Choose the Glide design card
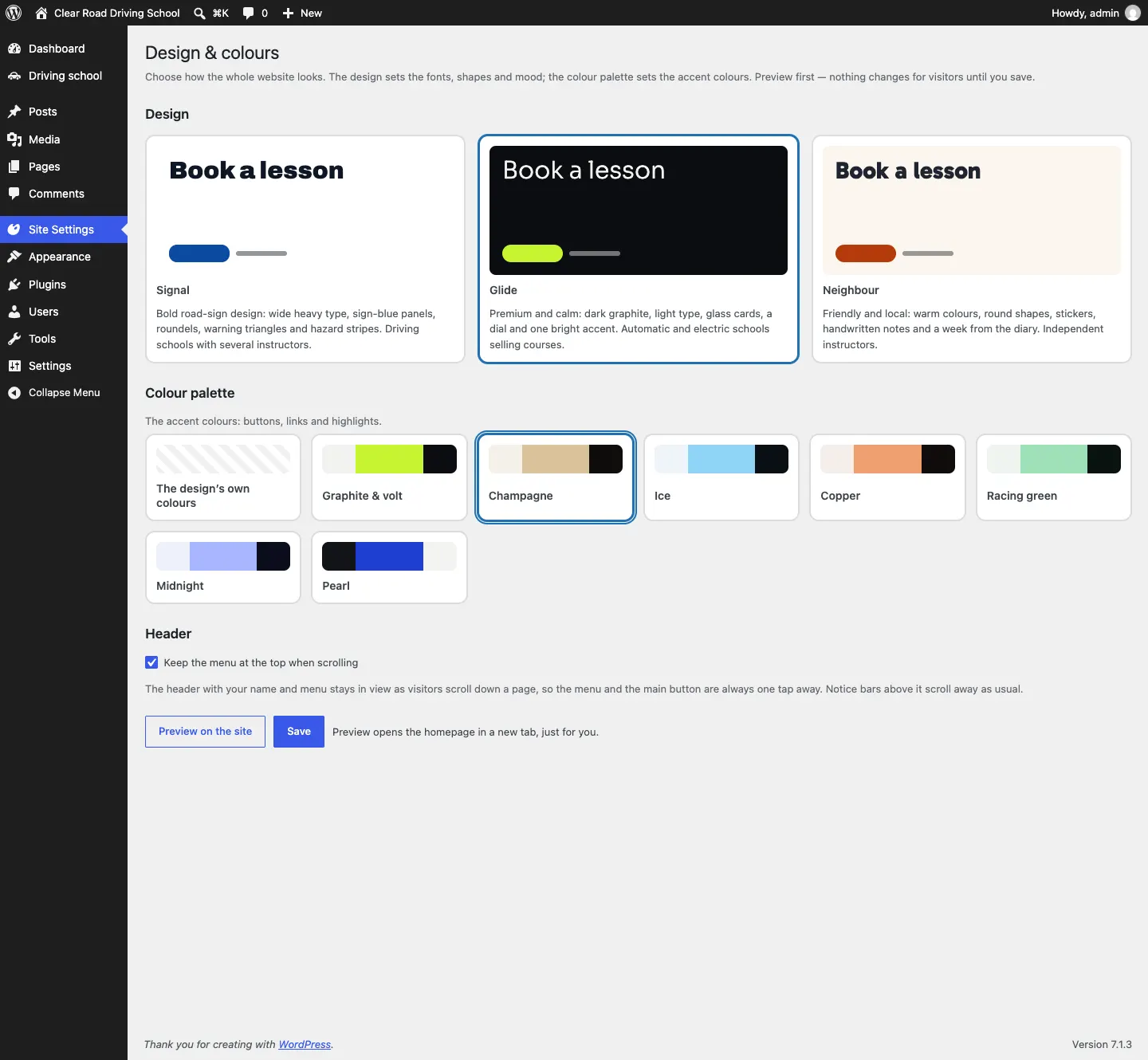This screenshot has width=1148, height=1060. pos(639,249)
